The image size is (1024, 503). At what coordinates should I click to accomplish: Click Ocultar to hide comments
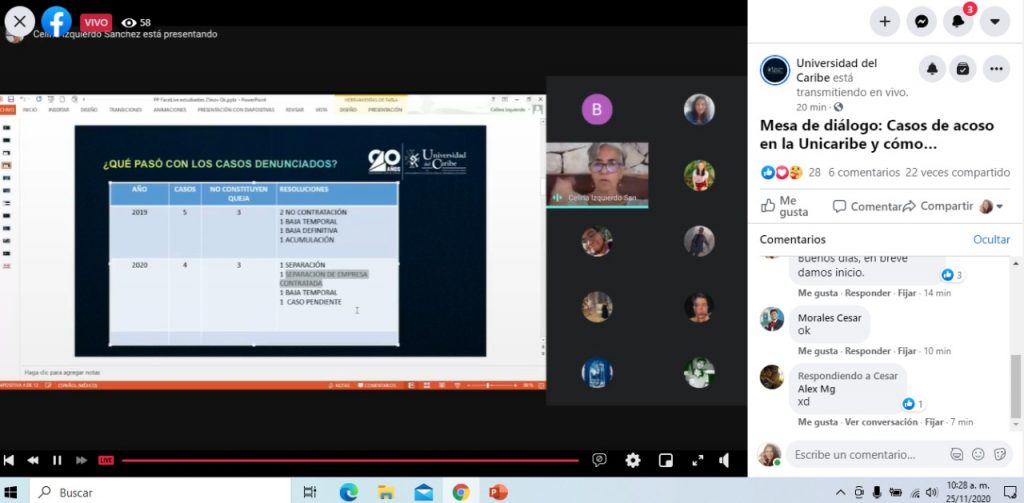click(991, 239)
